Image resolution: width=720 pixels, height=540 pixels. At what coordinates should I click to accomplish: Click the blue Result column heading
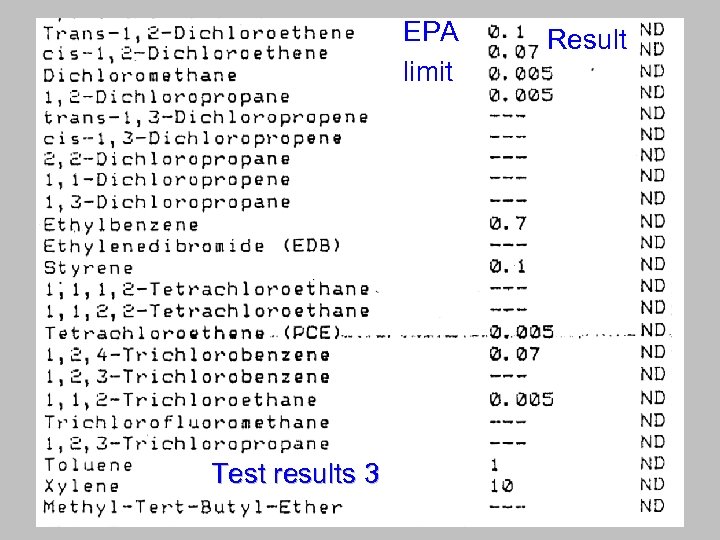587,39
